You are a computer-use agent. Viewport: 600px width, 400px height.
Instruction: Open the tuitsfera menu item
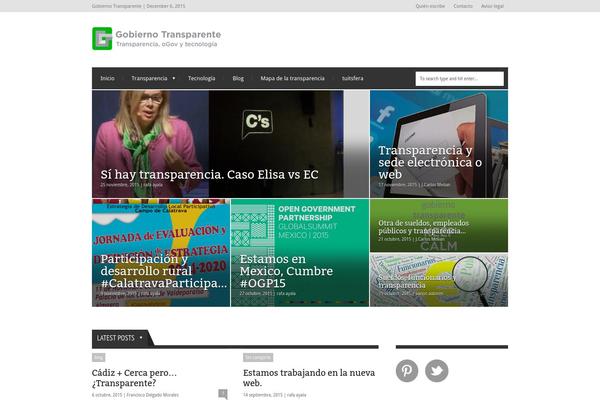pyautogui.click(x=352, y=78)
